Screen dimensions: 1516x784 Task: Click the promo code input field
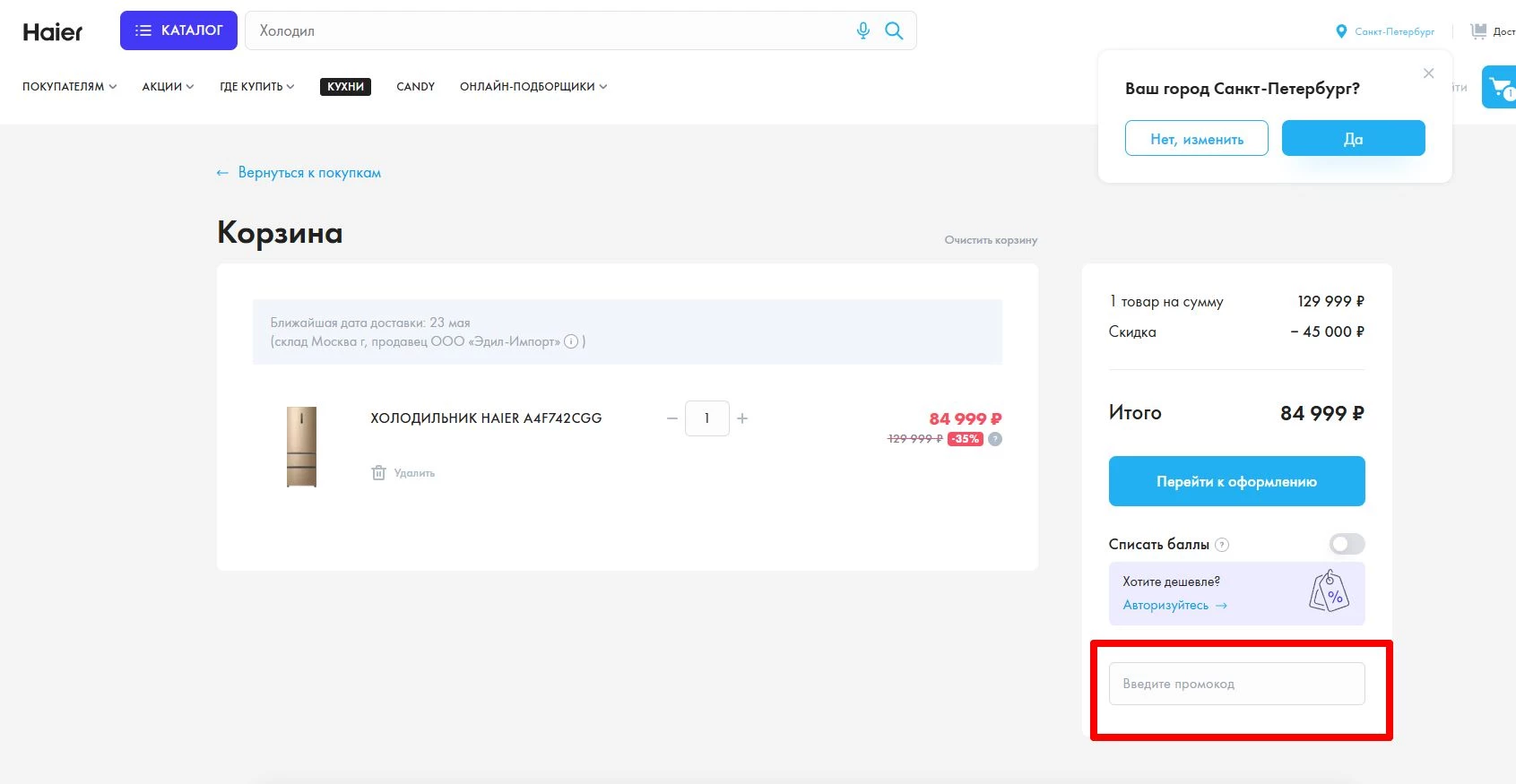click(x=1236, y=684)
